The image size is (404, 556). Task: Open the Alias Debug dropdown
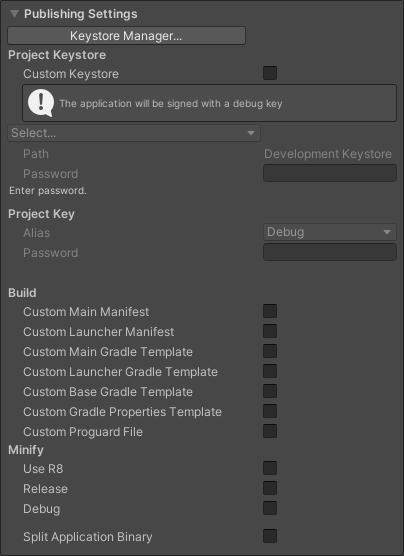(x=330, y=232)
